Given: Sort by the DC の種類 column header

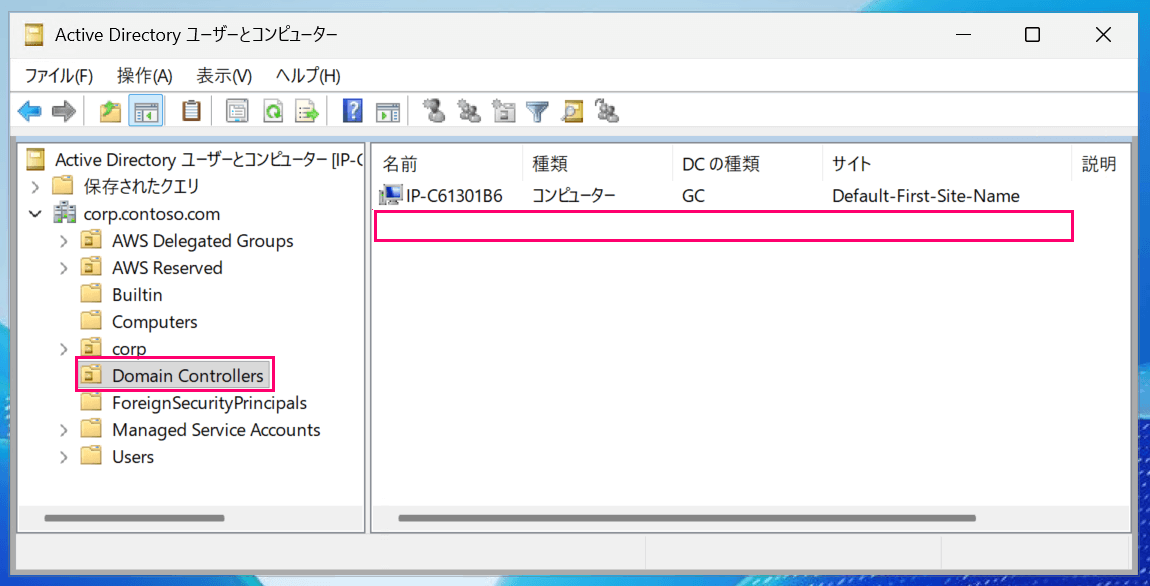Looking at the screenshot, I should 747,164.
